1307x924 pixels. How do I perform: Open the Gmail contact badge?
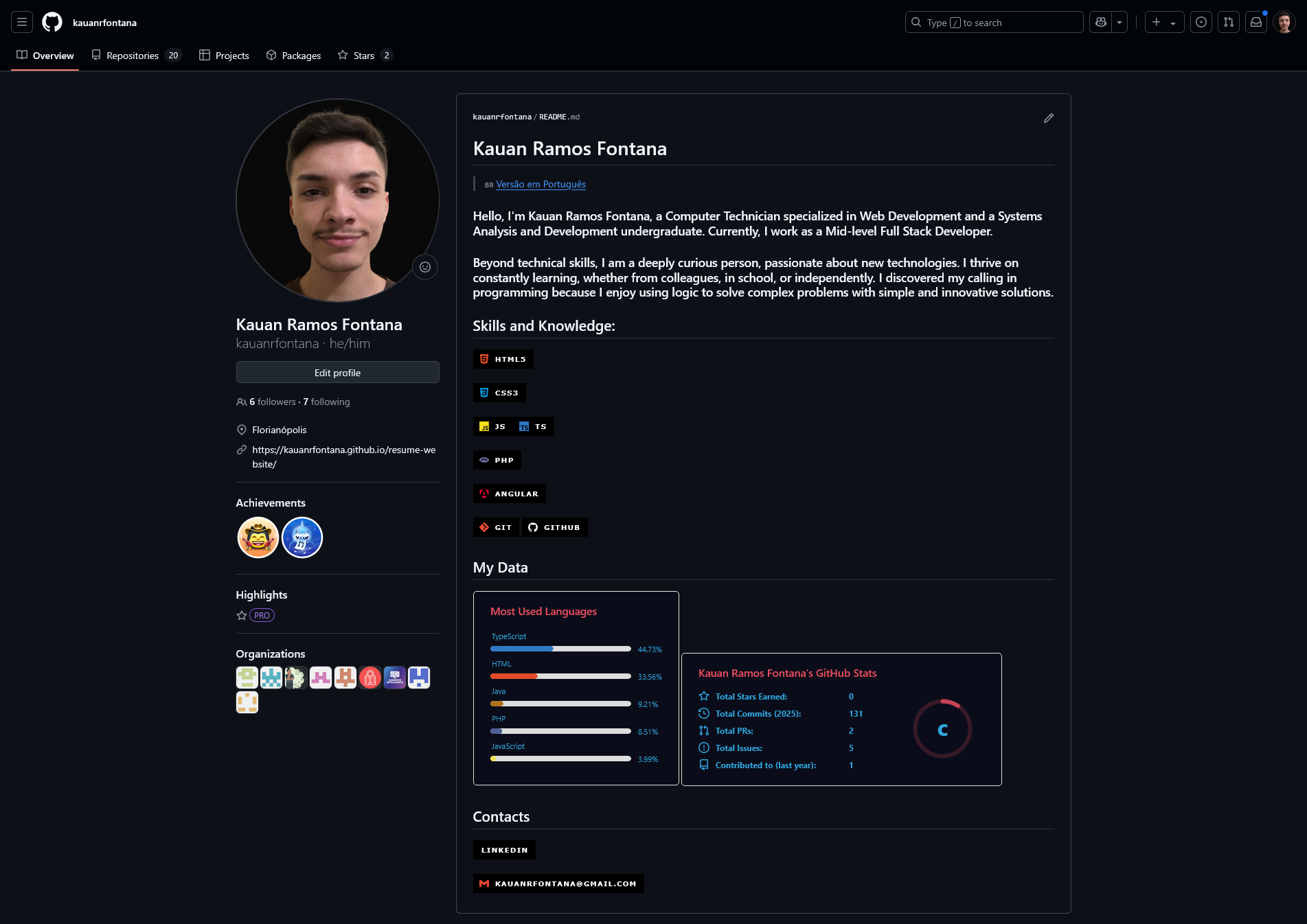coord(558,883)
